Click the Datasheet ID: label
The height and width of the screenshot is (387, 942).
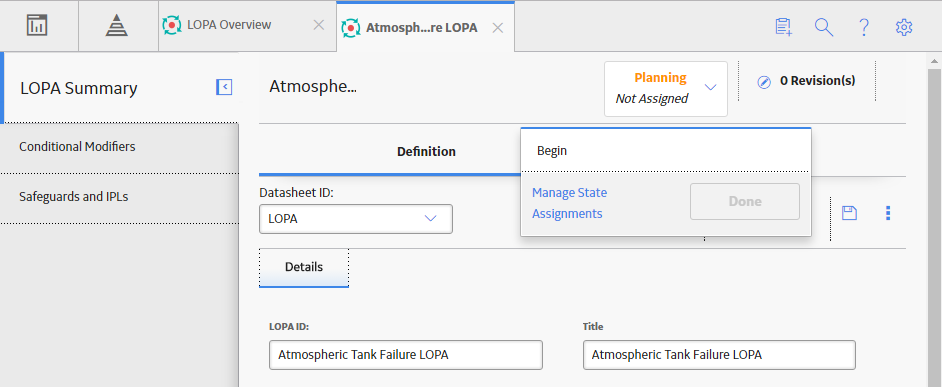tap(296, 193)
